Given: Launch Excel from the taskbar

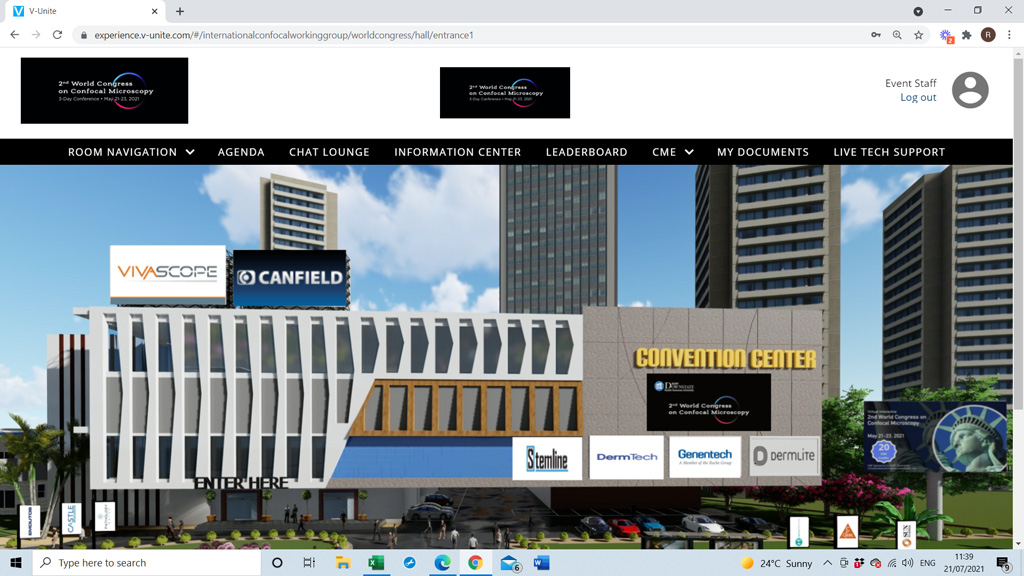Looking at the screenshot, I should point(376,563).
